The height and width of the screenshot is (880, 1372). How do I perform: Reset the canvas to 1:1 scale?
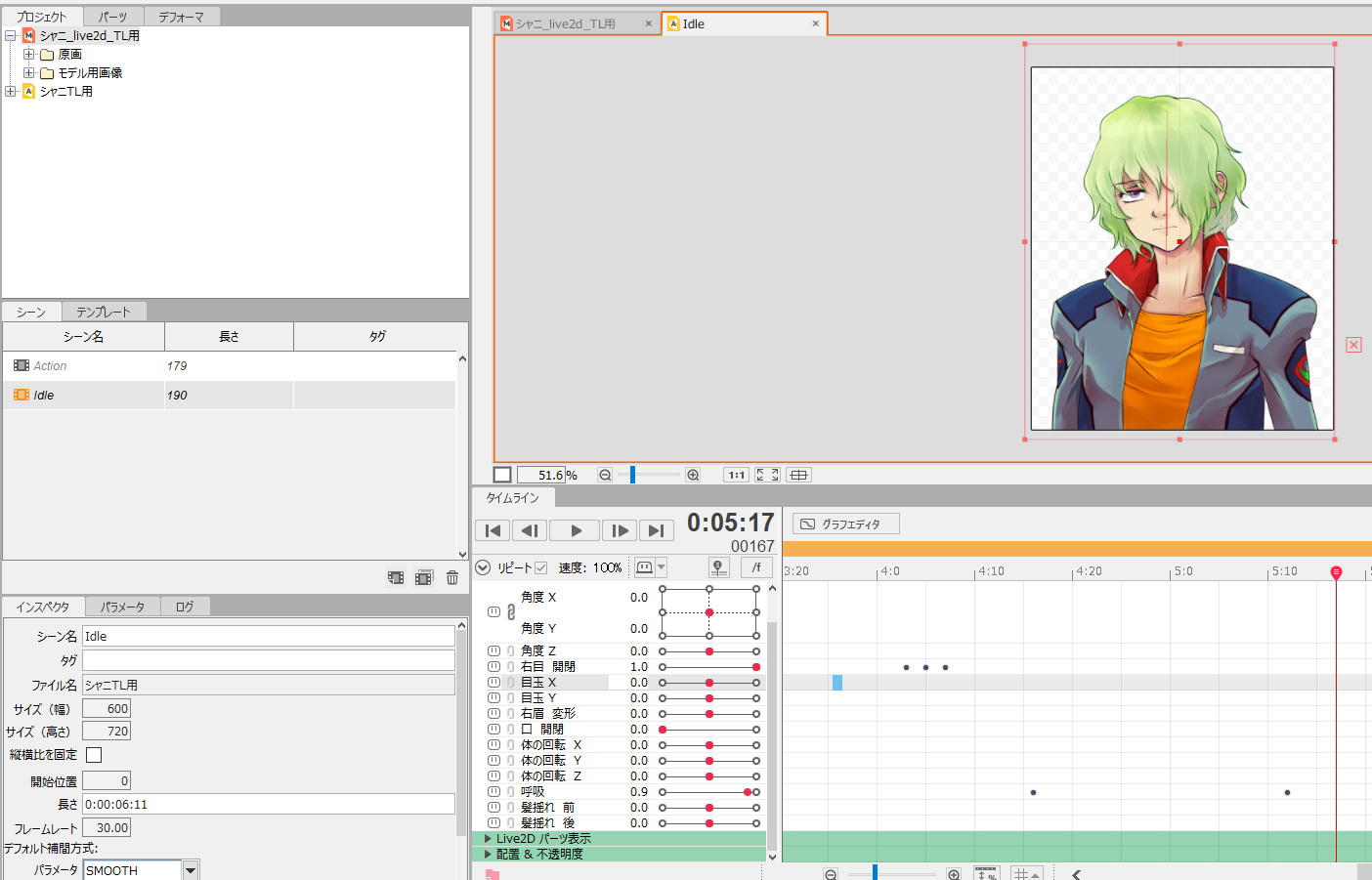coord(736,475)
